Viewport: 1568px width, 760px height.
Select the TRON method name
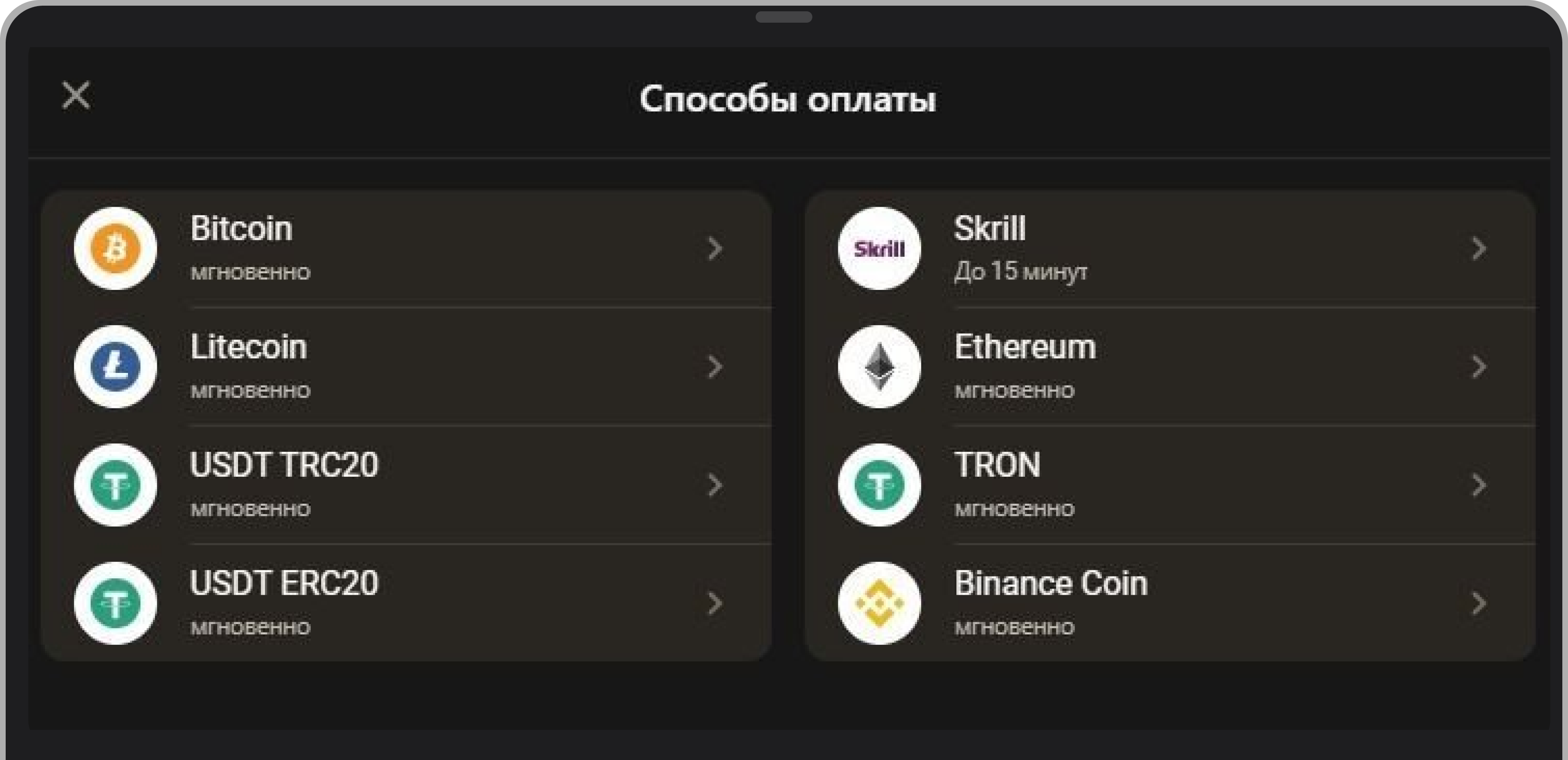997,465
